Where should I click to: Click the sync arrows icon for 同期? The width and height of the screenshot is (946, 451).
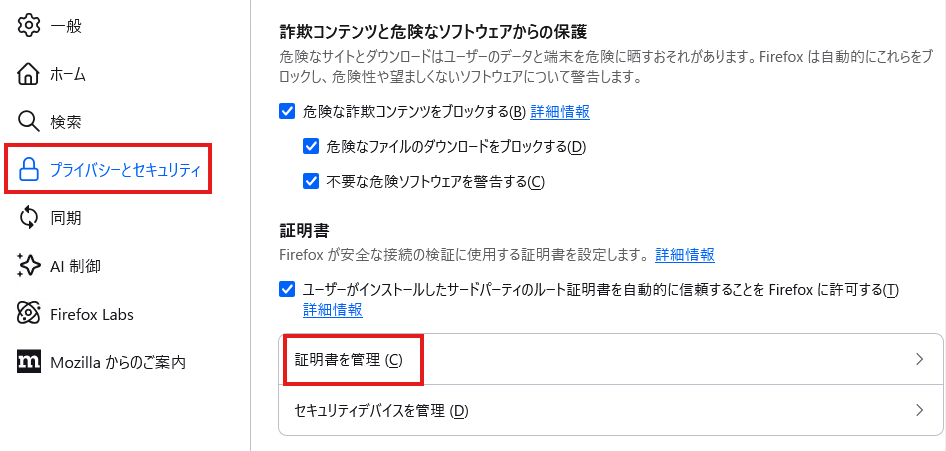point(28,218)
